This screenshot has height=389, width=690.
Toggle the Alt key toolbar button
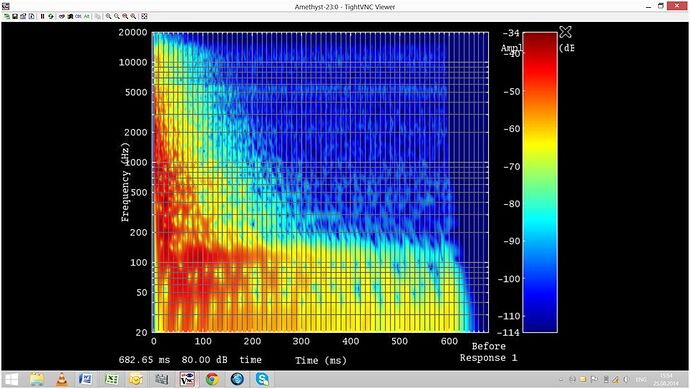(x=87, y=16)
